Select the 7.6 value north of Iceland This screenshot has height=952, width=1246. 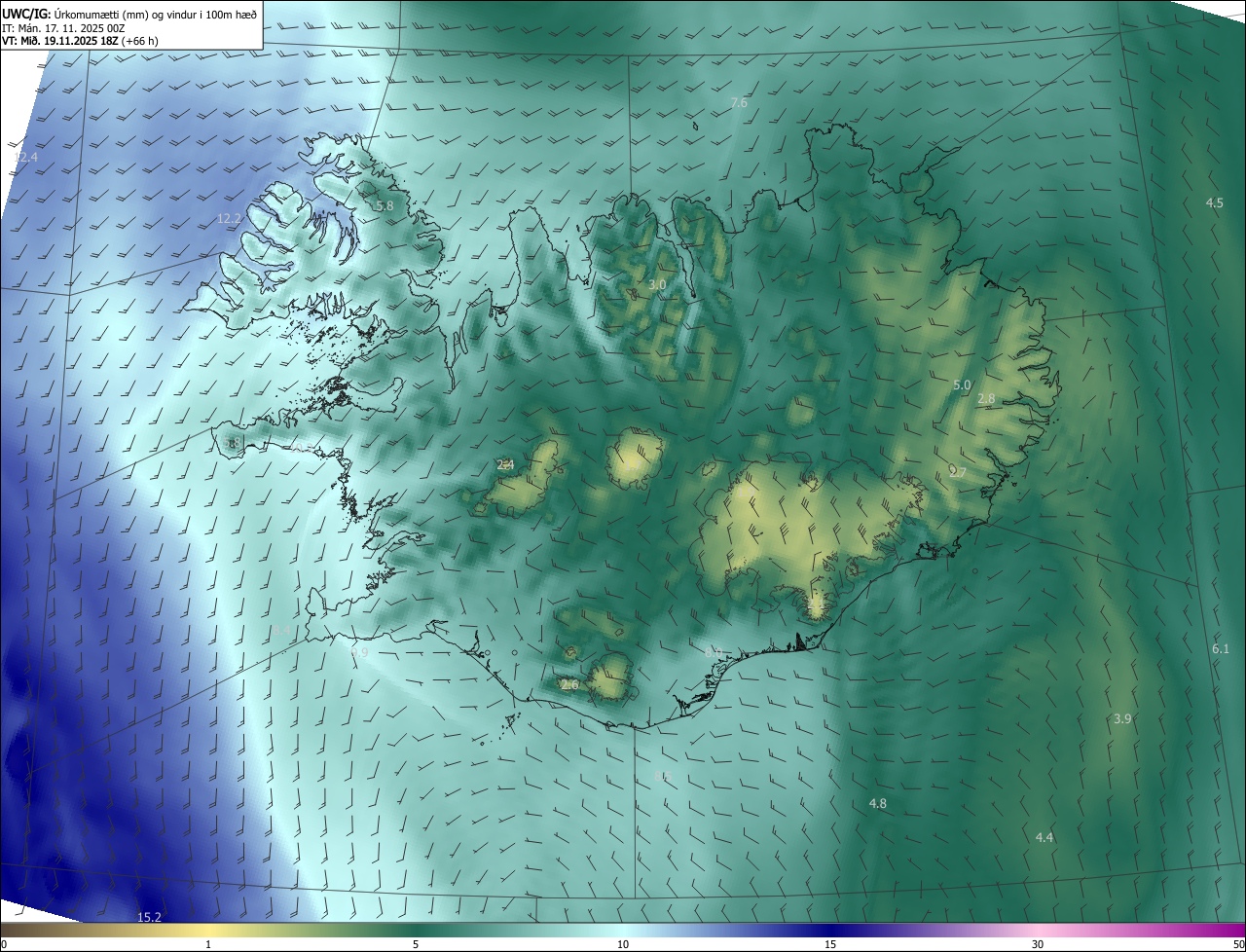(739, 102)
